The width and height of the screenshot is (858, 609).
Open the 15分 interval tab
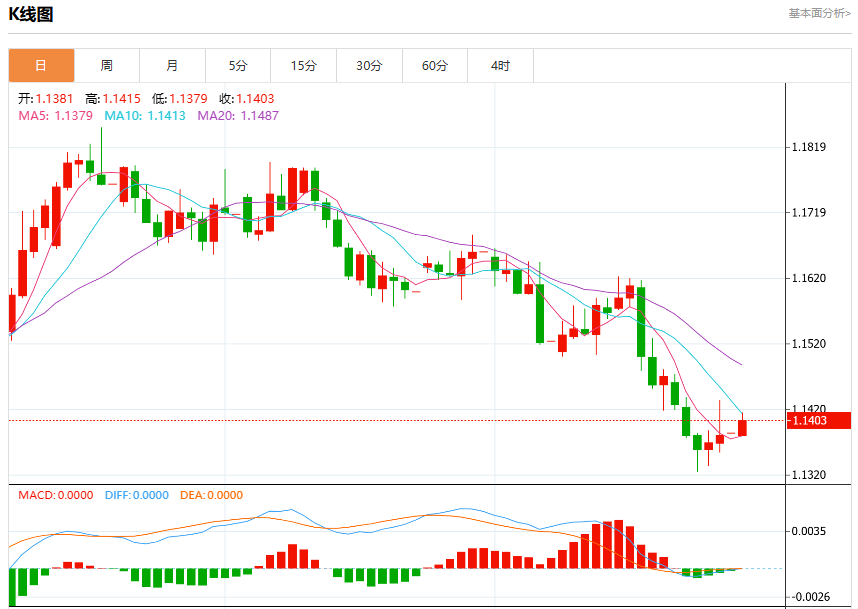click(x=304, y=66)
